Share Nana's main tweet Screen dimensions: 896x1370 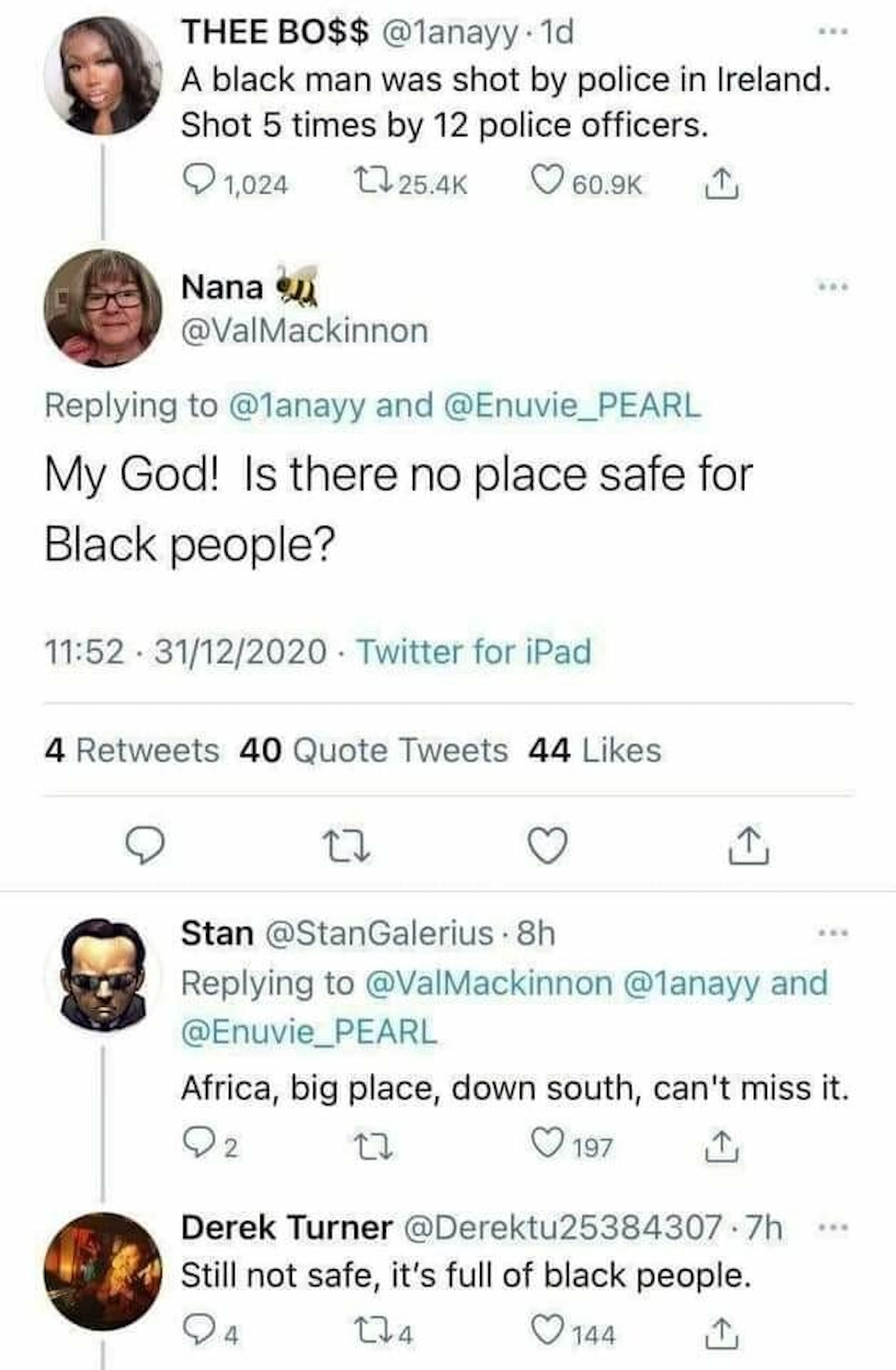(x=749, y=847)
